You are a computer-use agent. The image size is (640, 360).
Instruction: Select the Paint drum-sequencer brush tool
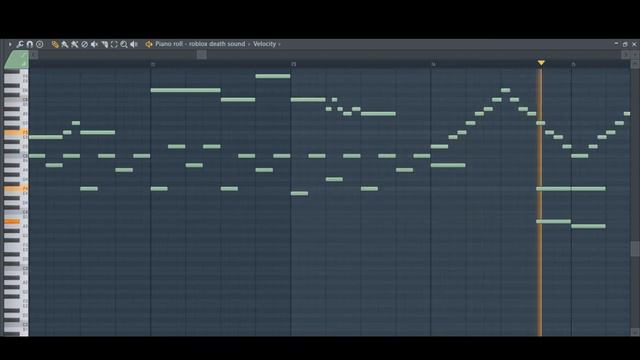[74, 44]
